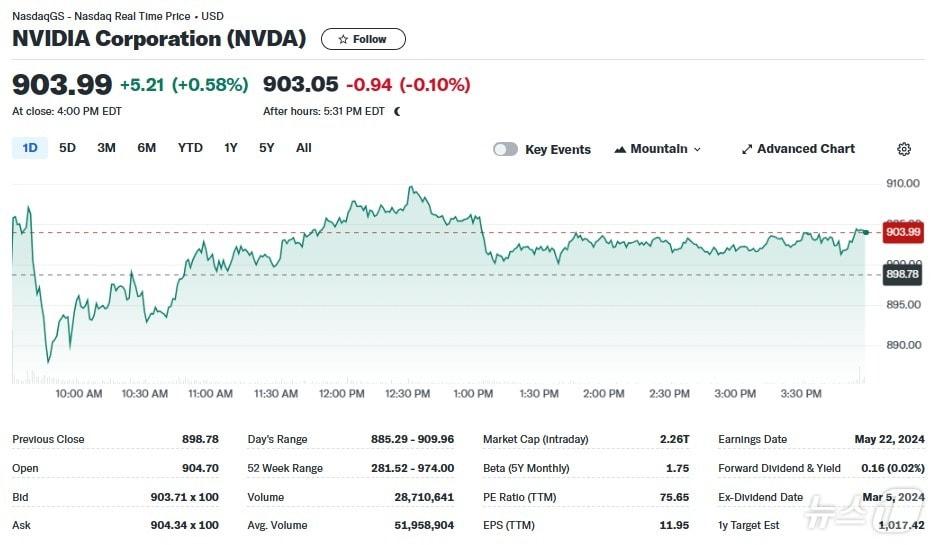Select the 3M time range

pos(106,148)
